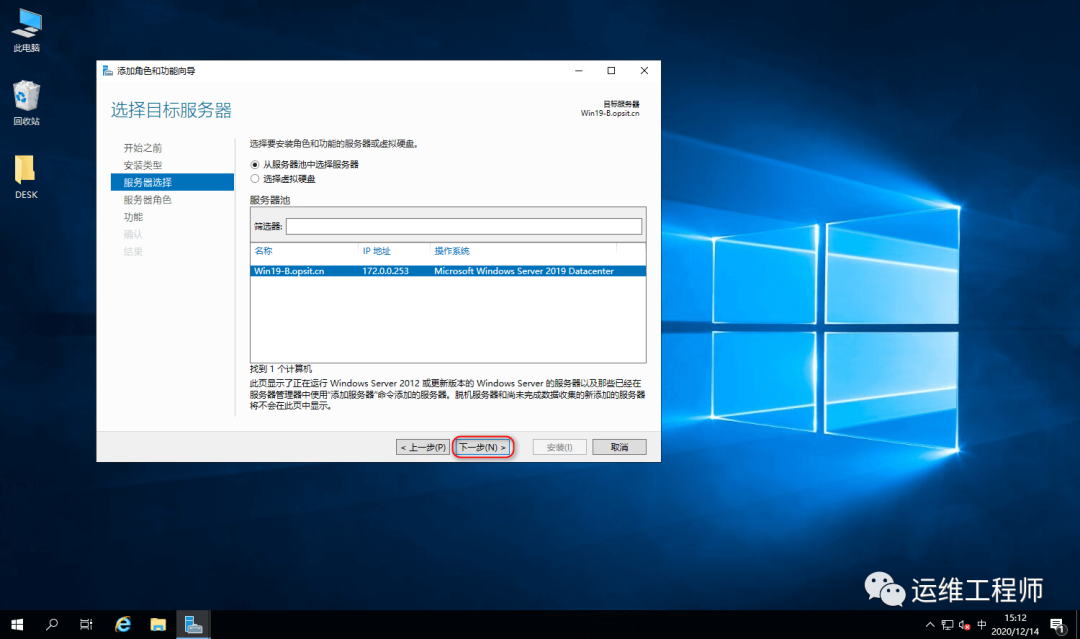Go to 服务器角色 step
This screenshot has width=1080, height=639.
(x=147, y=200)
